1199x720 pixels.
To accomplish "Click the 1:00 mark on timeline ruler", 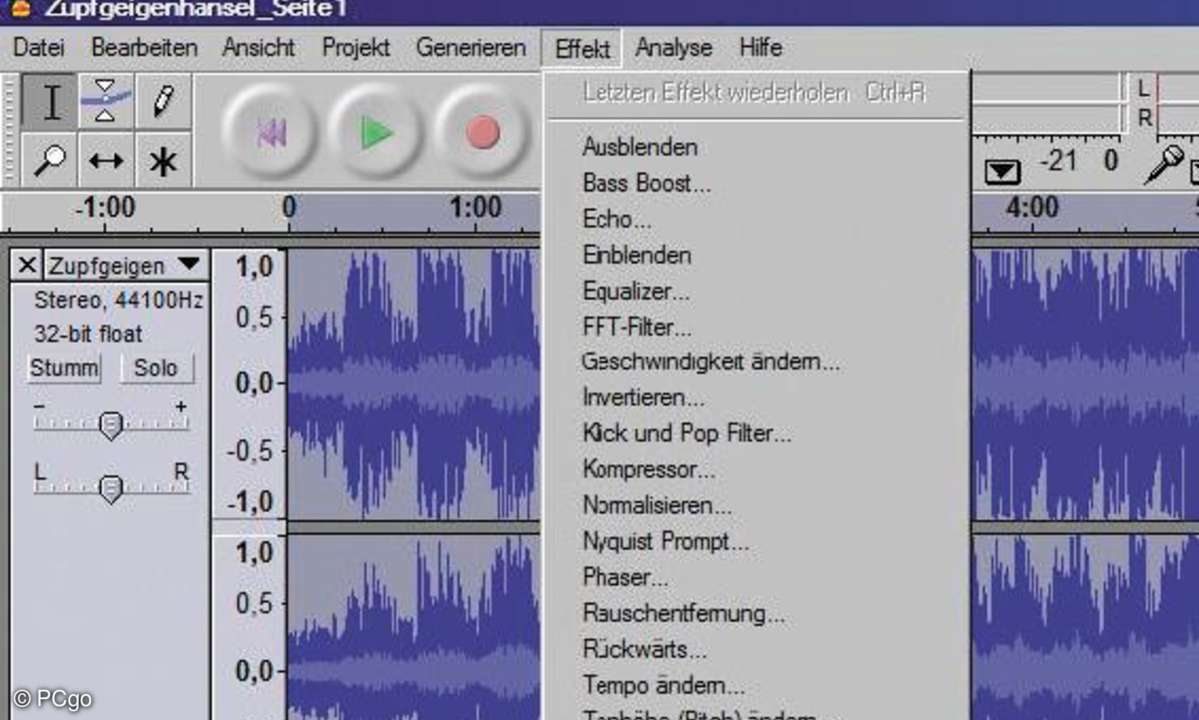I will [475, 207].
